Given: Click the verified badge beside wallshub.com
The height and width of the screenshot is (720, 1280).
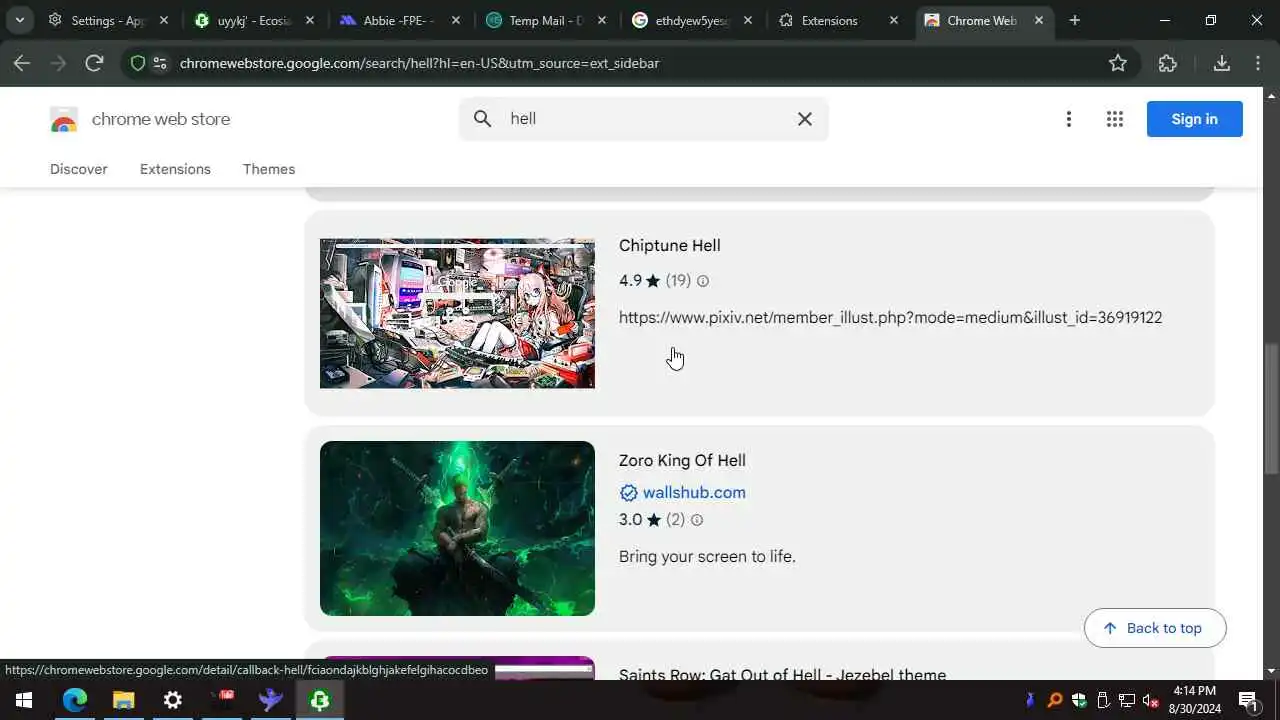Looking at the screenshot, I should (628, 493).
